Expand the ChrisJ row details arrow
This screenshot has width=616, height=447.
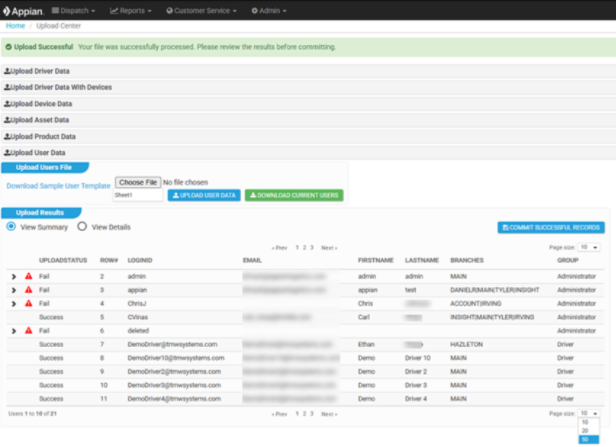tap(14, 303)
